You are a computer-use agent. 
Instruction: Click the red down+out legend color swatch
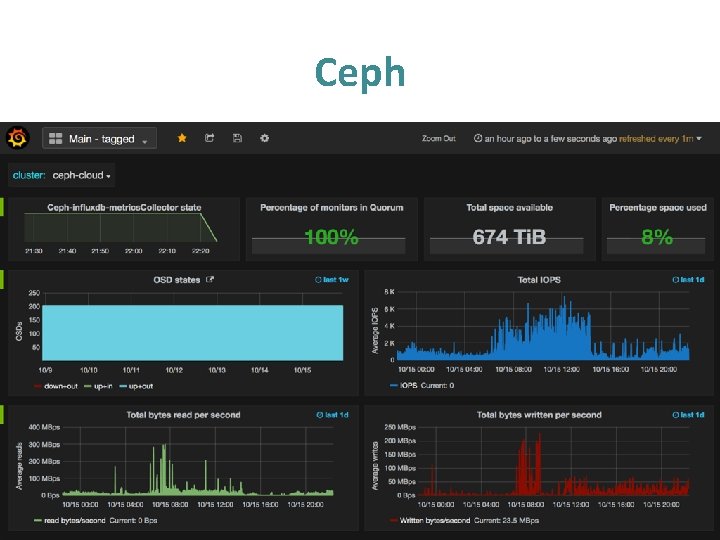[x=38, y=386]
